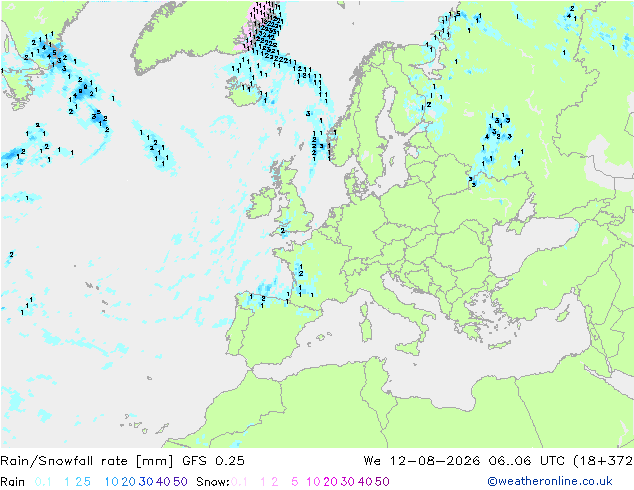The image size is (634, 490).
Task: Pick the Rain legend 30 color value
Action: [x=146, y=482]
